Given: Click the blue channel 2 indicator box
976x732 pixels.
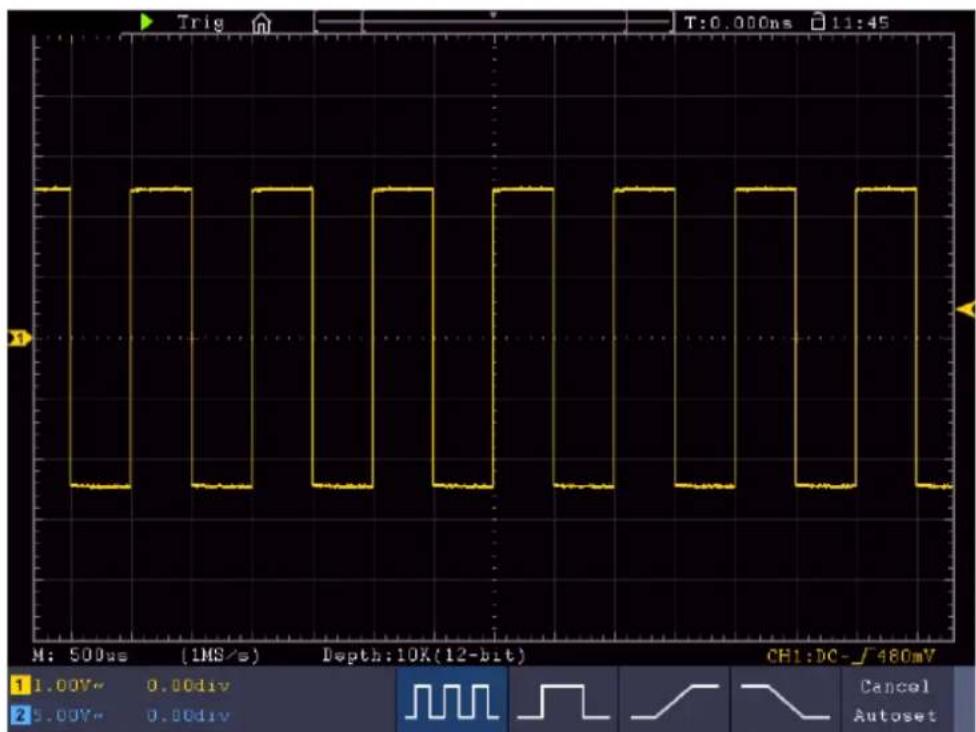Looking at the screenshot, I should (20, 715).
